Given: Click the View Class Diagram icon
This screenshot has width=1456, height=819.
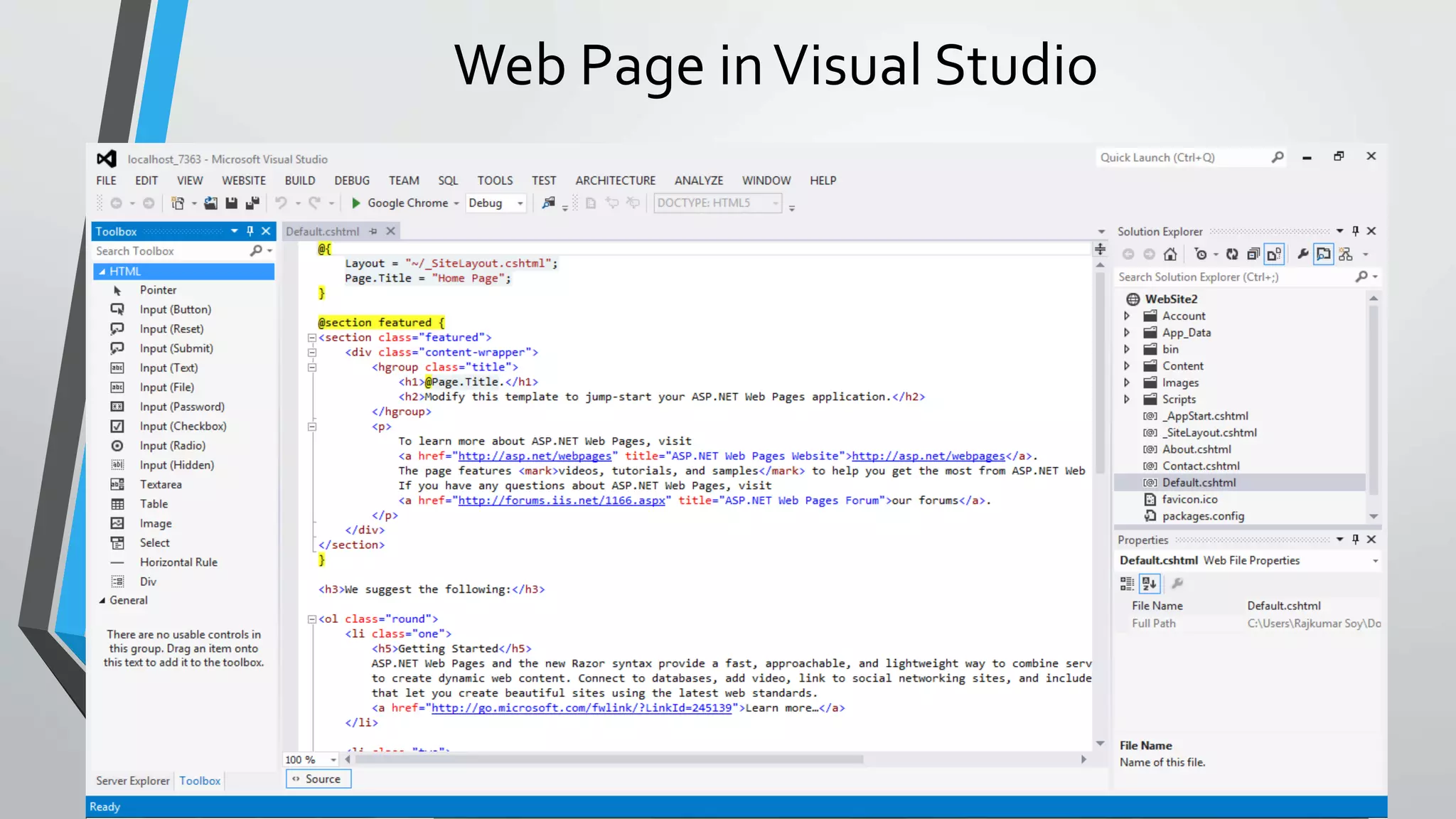Looking at the screenshot, I should pyautogui.click(x=1346, y=255).
